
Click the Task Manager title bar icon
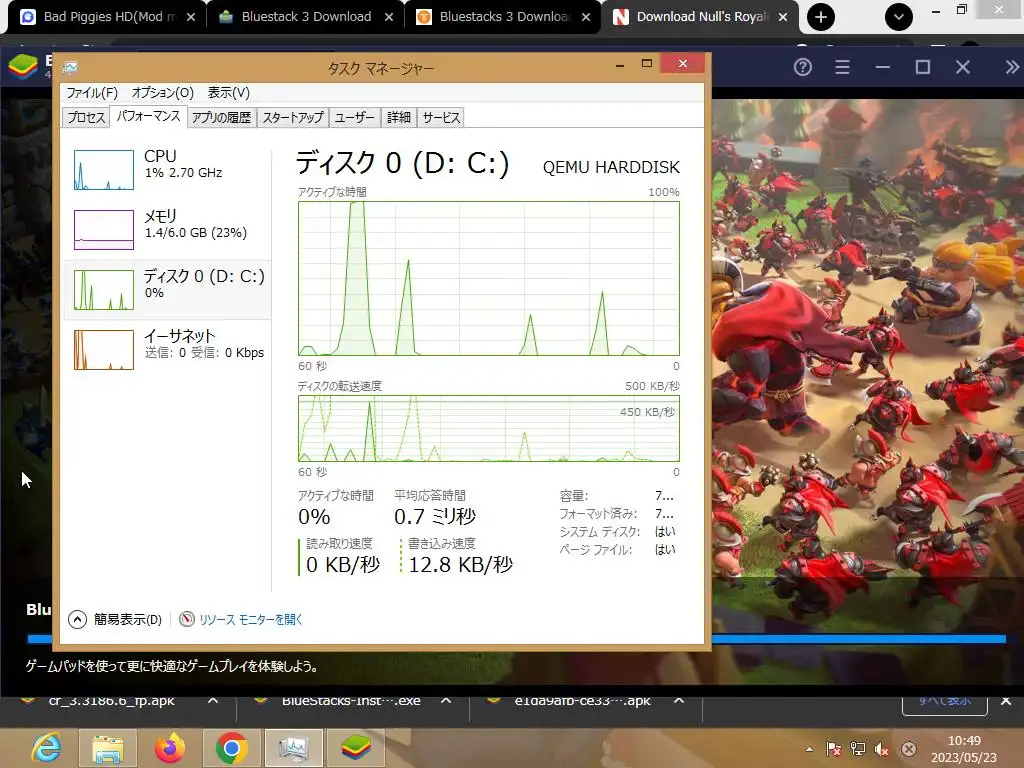70,67
